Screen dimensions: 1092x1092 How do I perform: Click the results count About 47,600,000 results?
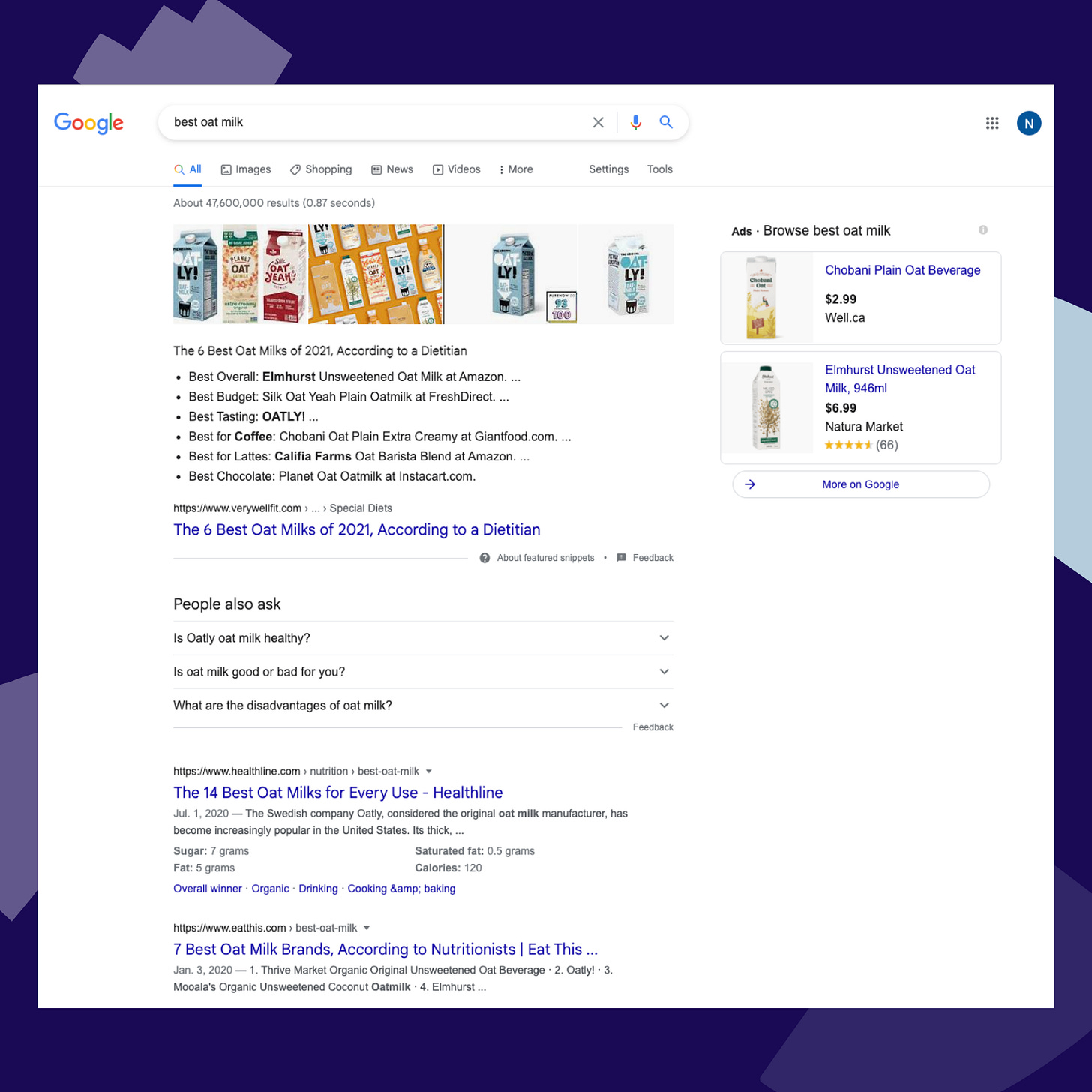[x=274, y=203]
